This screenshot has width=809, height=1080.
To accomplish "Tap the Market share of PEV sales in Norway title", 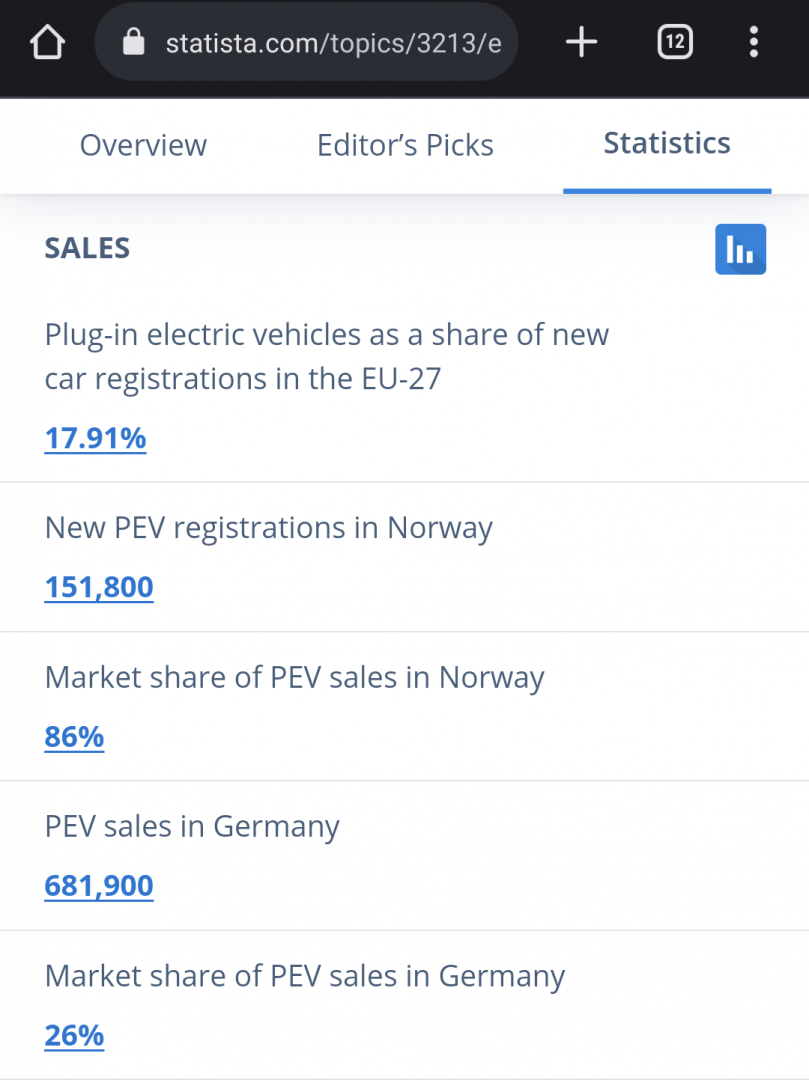I will 294,677.
